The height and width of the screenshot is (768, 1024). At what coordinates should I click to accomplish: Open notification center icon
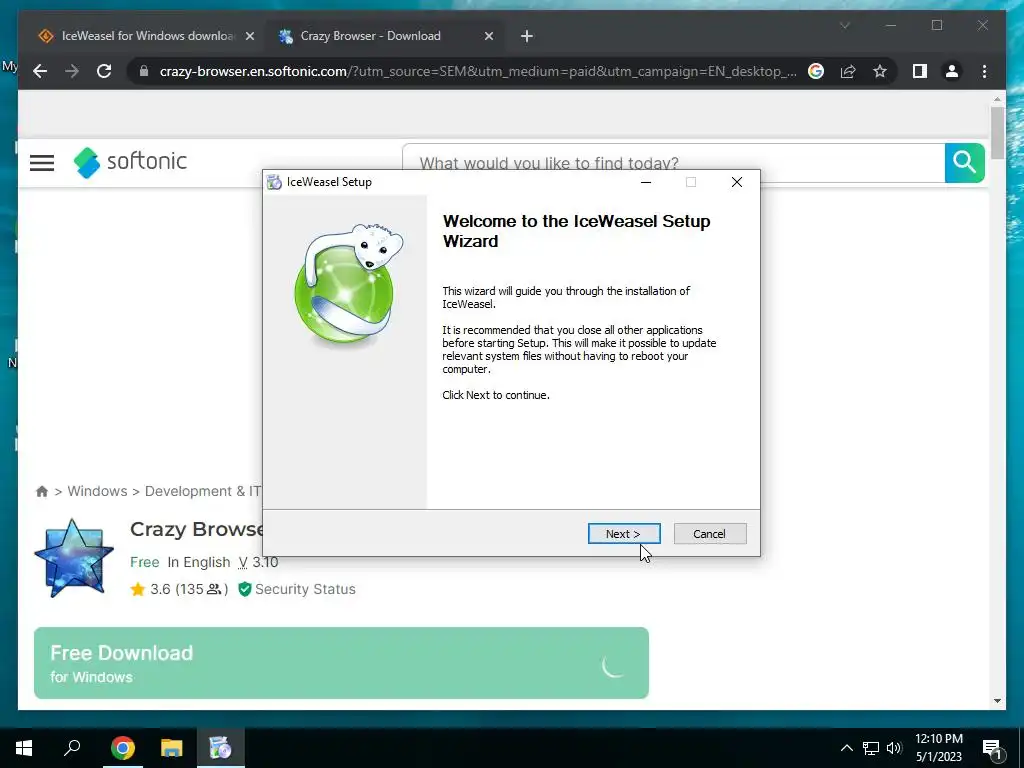pyautogui.click(x=992, y=749)
